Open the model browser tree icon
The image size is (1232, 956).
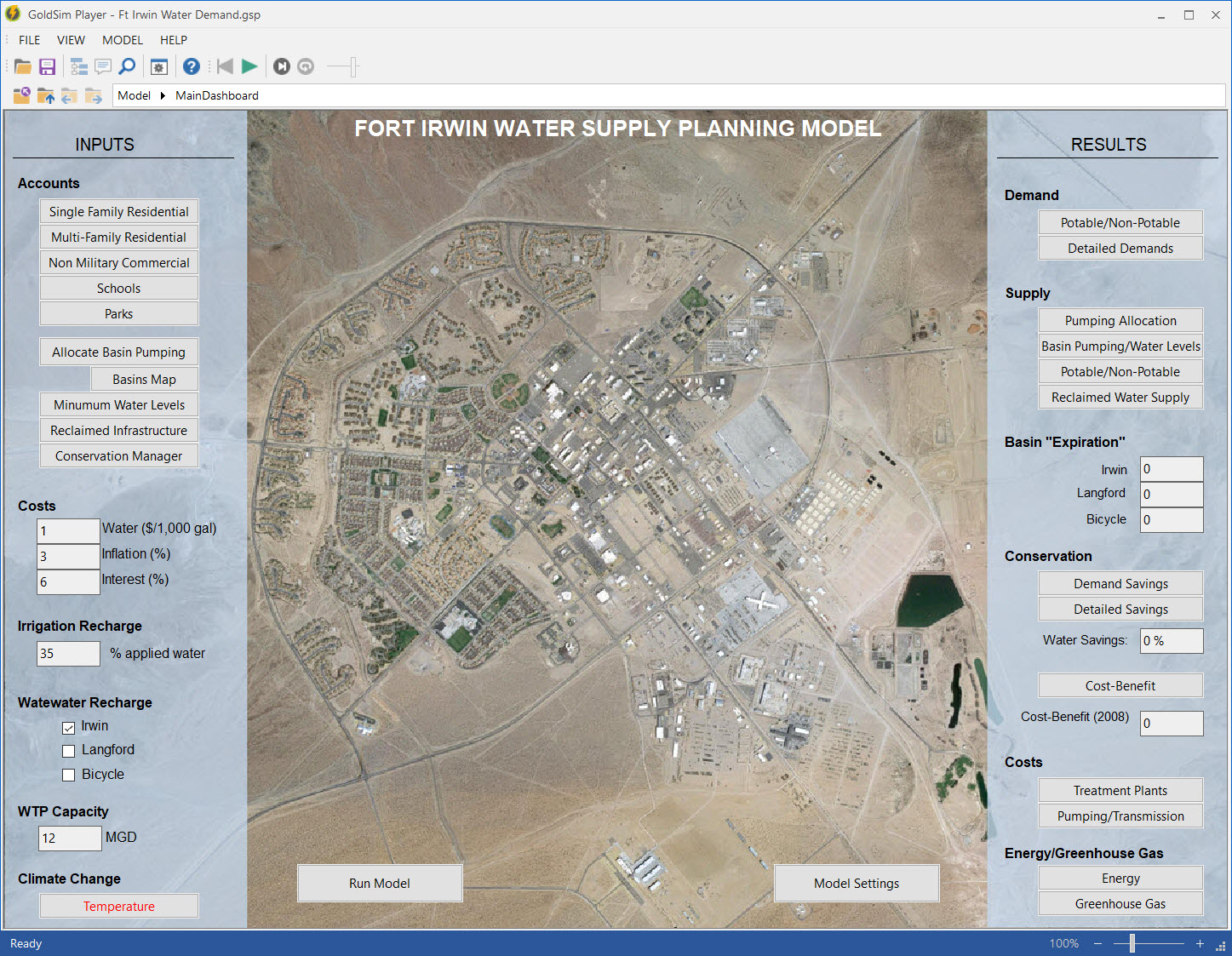[x=79, y=66]
